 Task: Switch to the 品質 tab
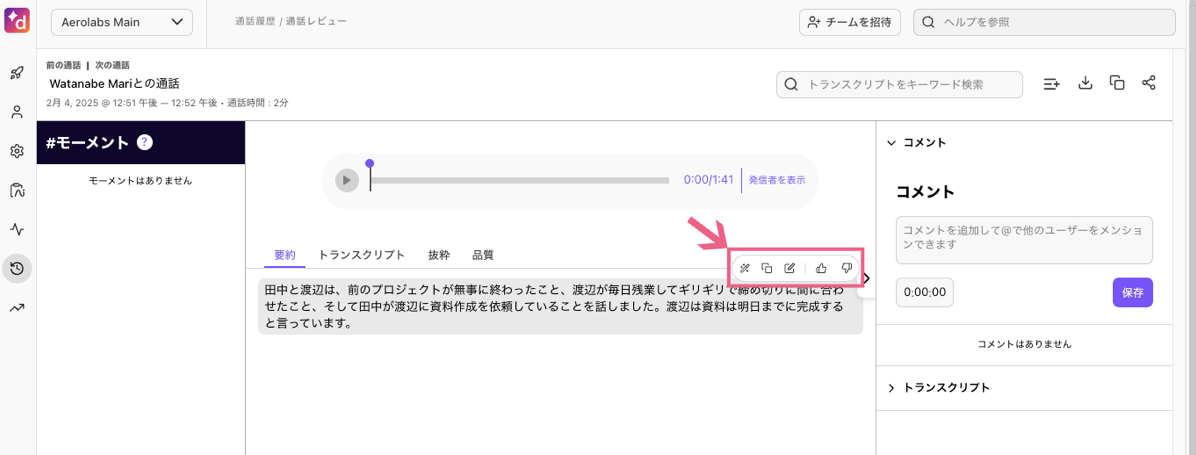click(x=483, y=255)
